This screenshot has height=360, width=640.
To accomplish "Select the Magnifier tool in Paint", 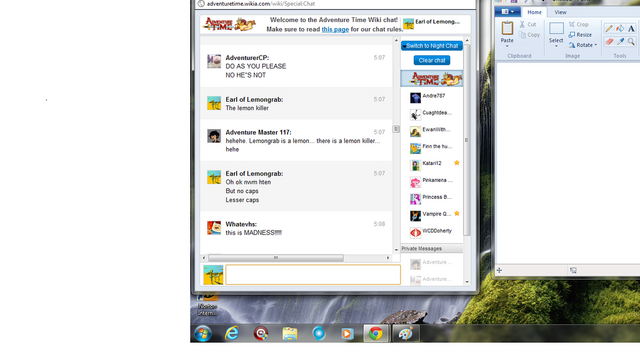I will [631, 41].
